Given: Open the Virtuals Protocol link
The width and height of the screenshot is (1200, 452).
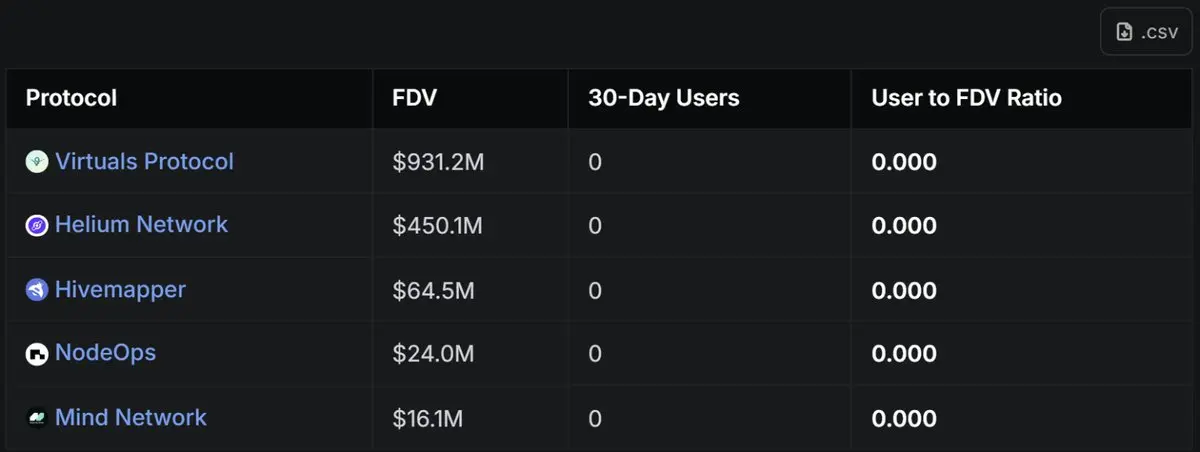Looking at the screenshot, I should pyautogui.click(x=144, y=162).
